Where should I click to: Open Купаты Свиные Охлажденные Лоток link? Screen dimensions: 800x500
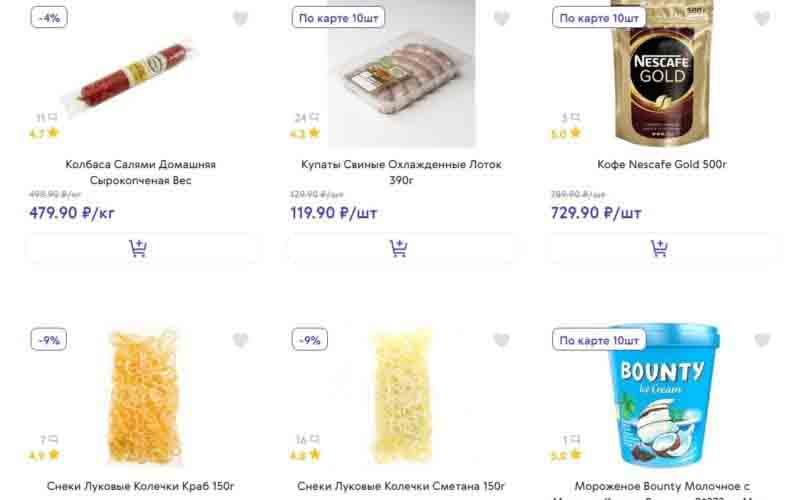click(401, 172)
